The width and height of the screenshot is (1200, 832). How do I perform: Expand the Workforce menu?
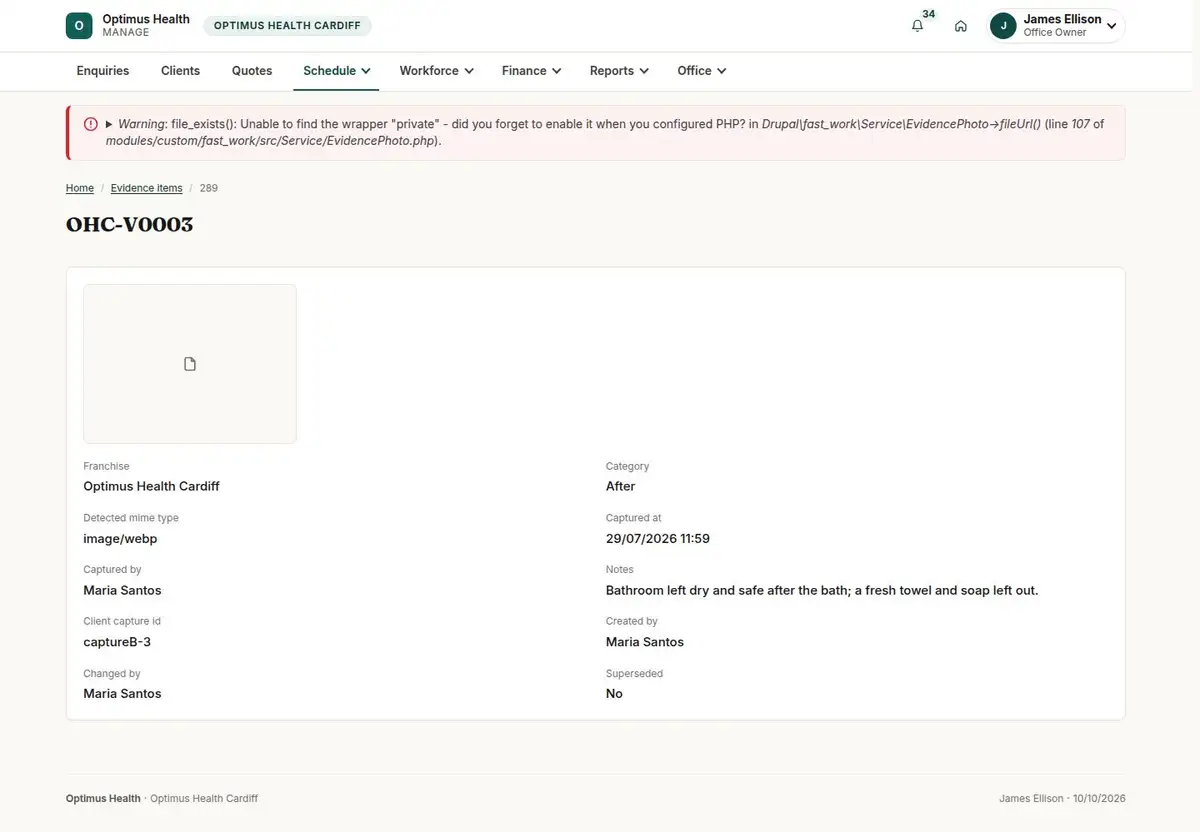tap(436, 71)
